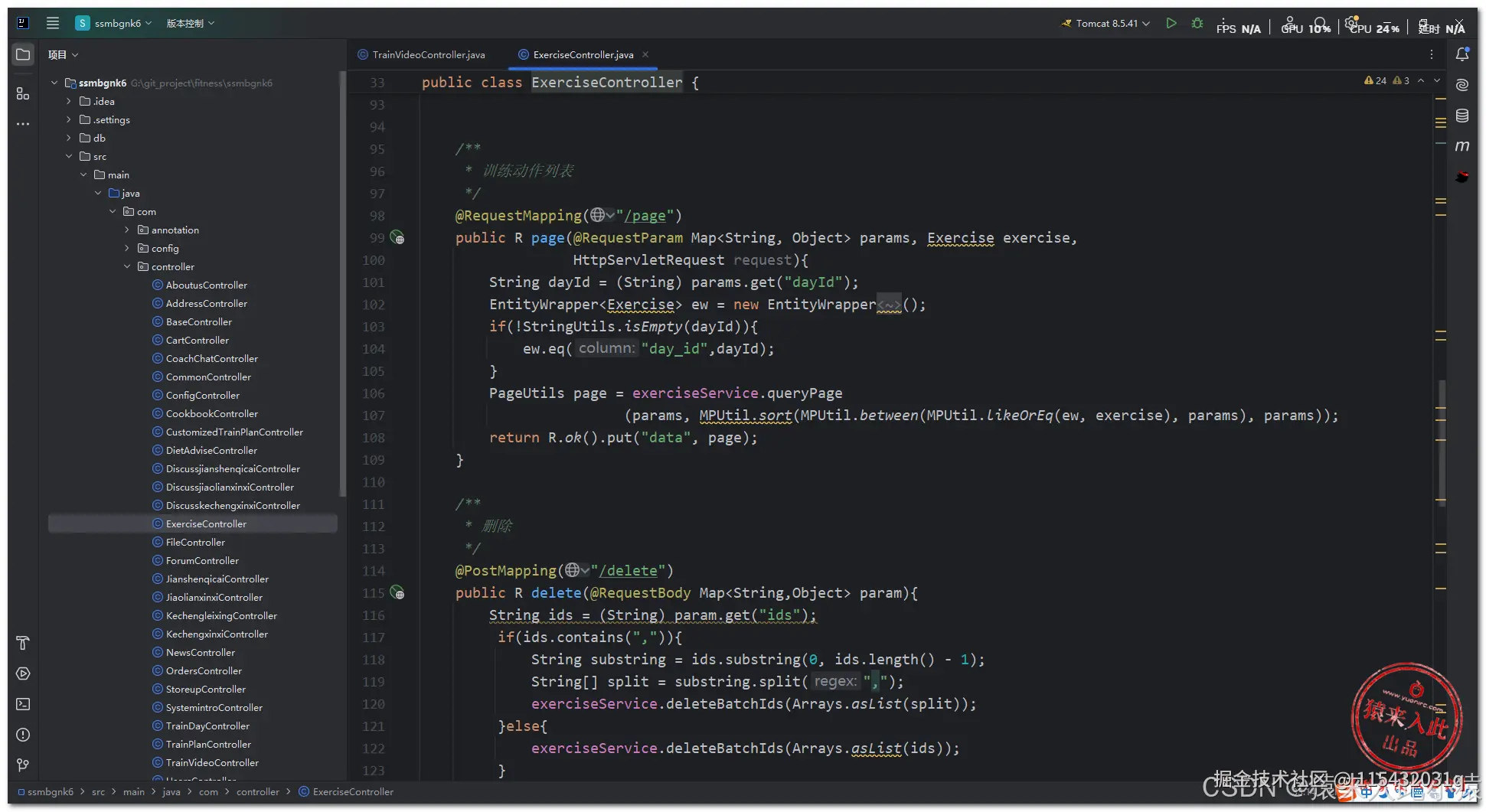Select CartController in the project tree
Image resolution: width=1486 pixels, height=812 pixels.
(x=198, y=340)
